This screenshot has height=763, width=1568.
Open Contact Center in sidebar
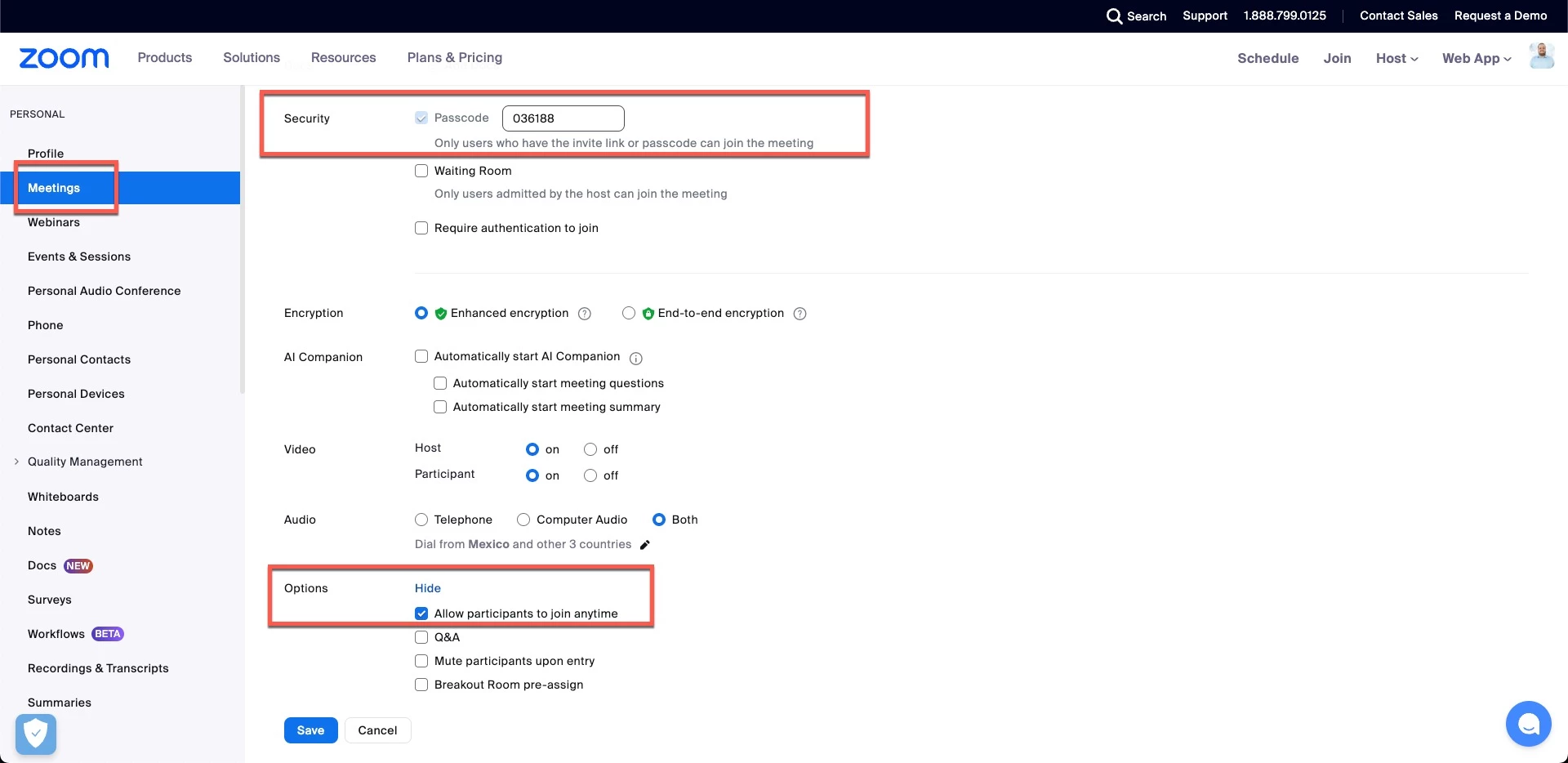pos(71,428)
